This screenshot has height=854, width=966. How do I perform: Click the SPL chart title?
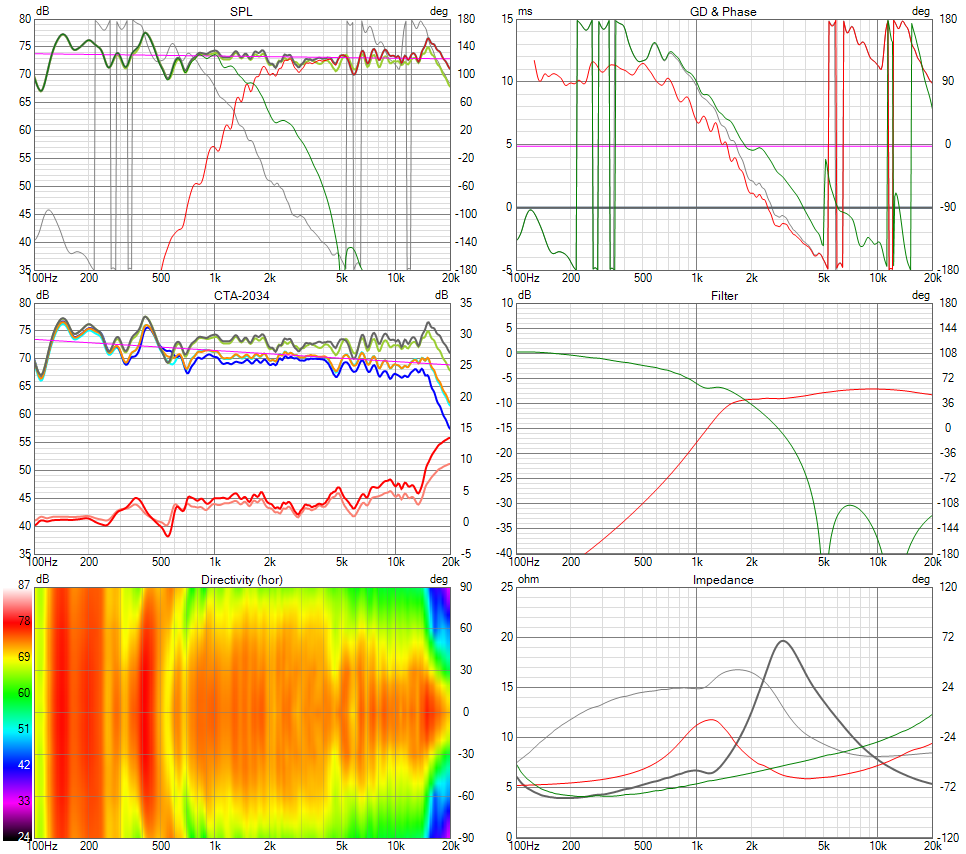[x=242, y=11]
